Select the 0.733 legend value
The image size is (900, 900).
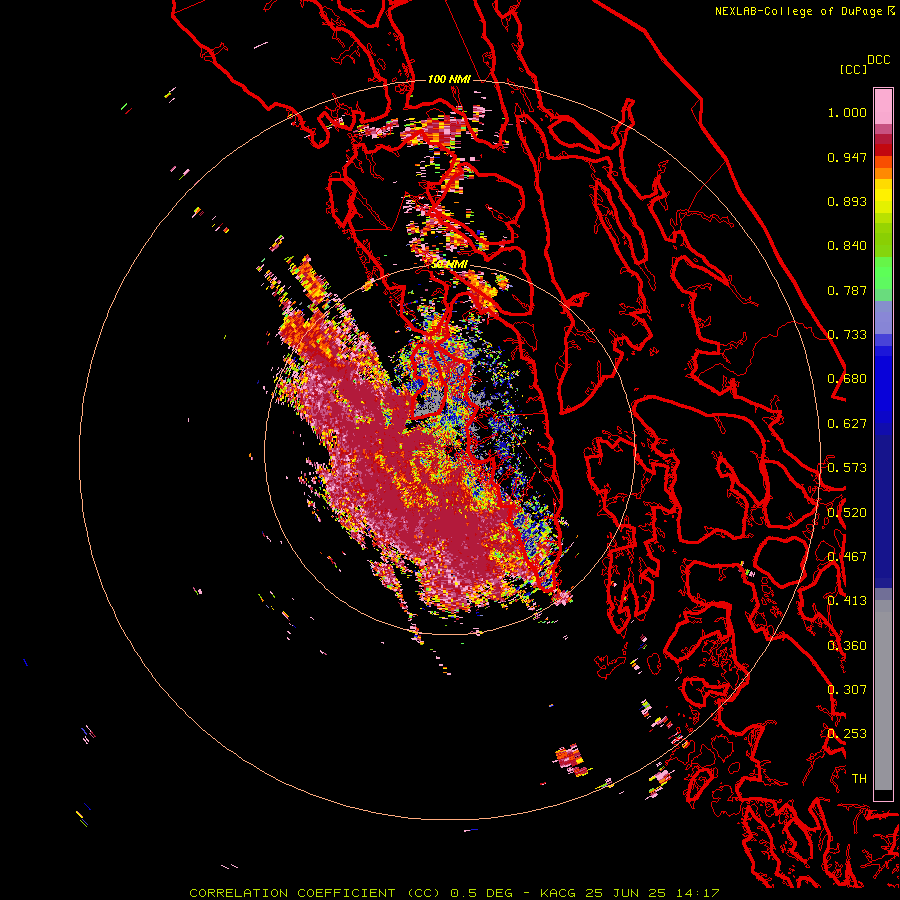847,335
